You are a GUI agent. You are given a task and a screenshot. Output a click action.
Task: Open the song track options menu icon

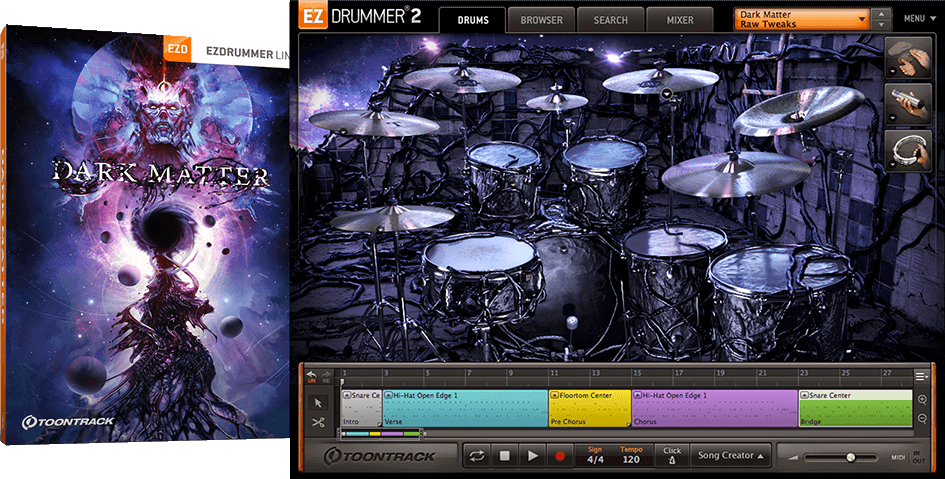[921, 377]
